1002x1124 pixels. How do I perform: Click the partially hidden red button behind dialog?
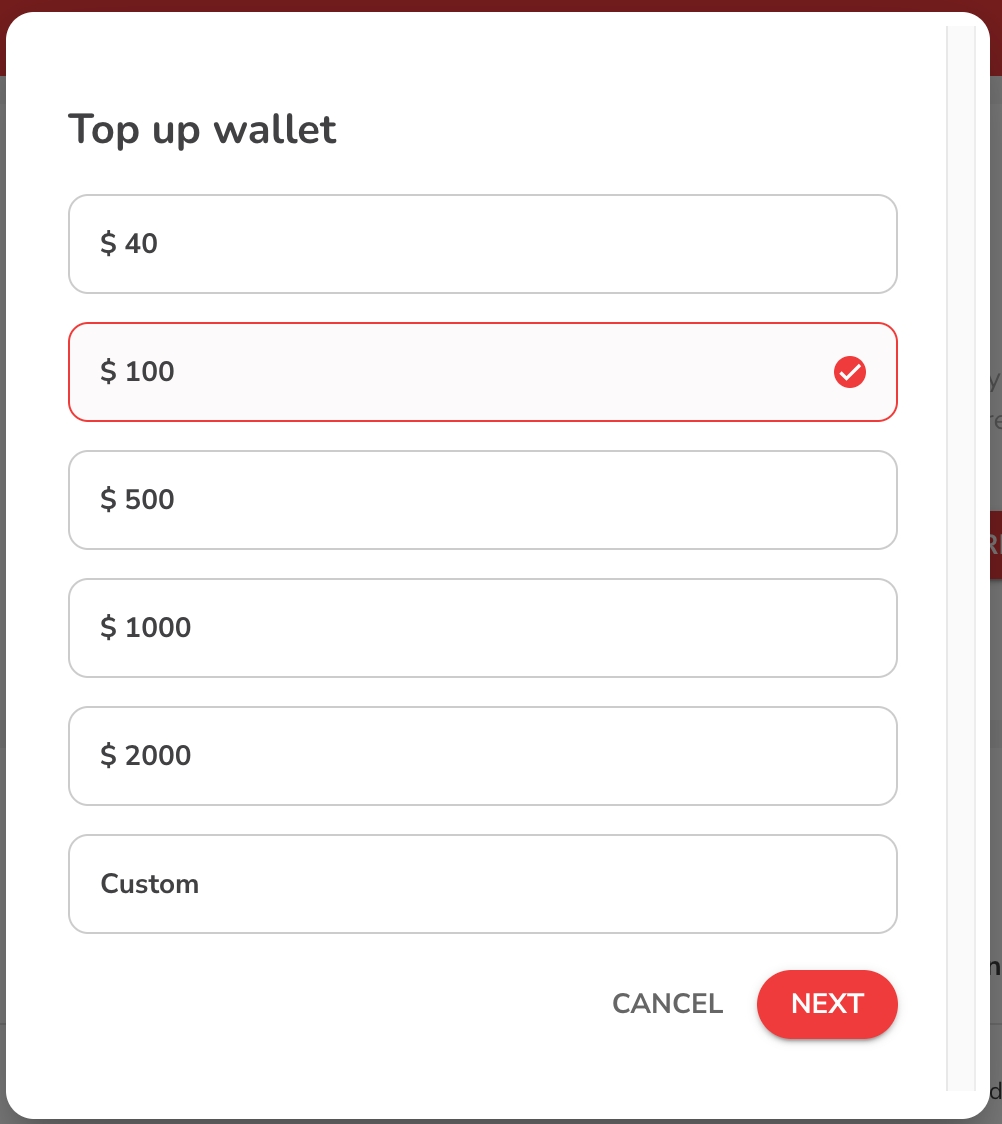pyautogui.click(x=995, y=543)
